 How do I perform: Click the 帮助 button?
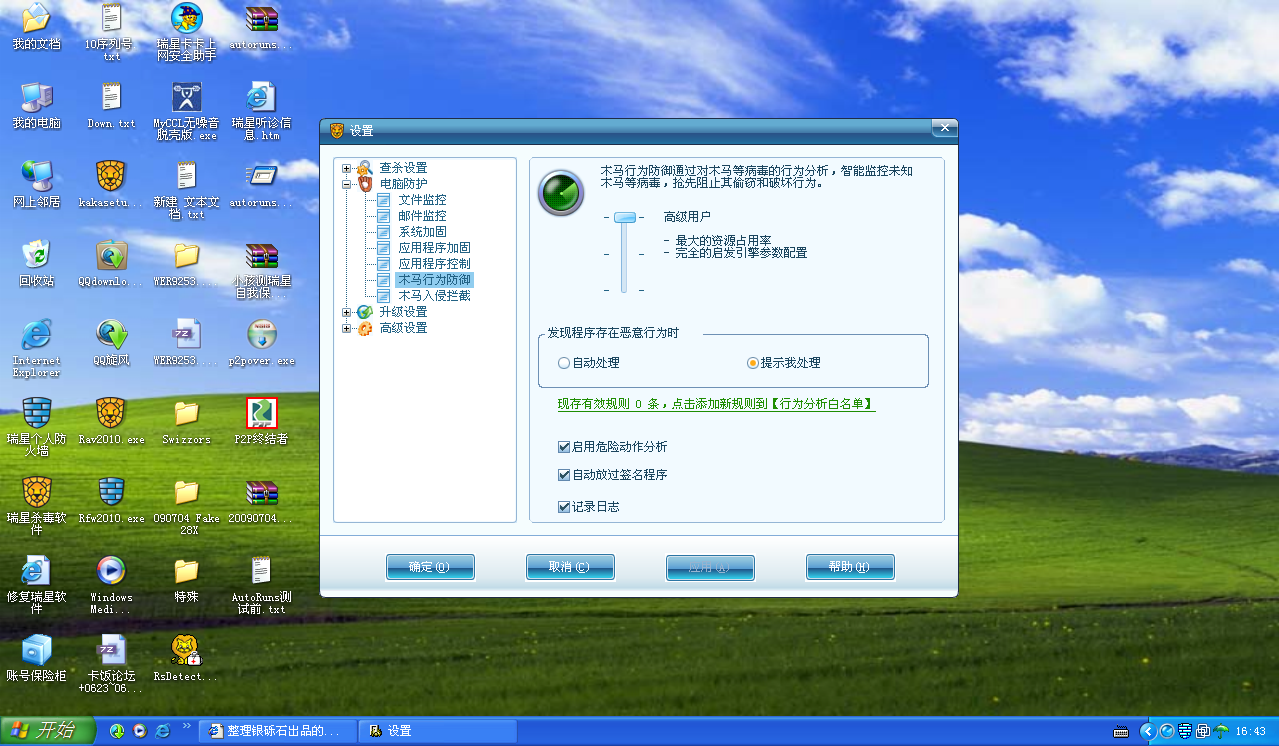(x=850, y=567)
